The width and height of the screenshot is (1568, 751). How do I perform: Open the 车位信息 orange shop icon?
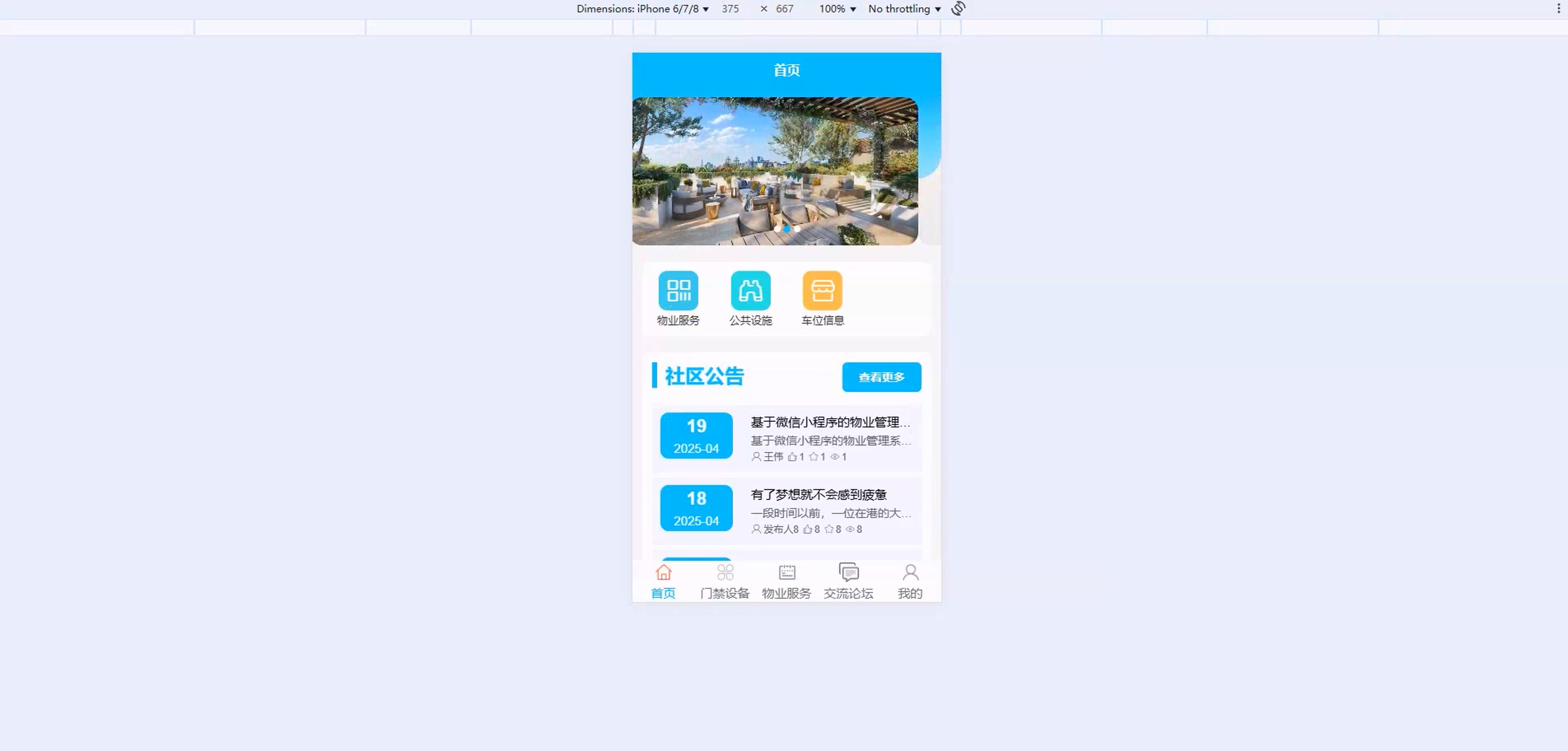tap(822, 291)
